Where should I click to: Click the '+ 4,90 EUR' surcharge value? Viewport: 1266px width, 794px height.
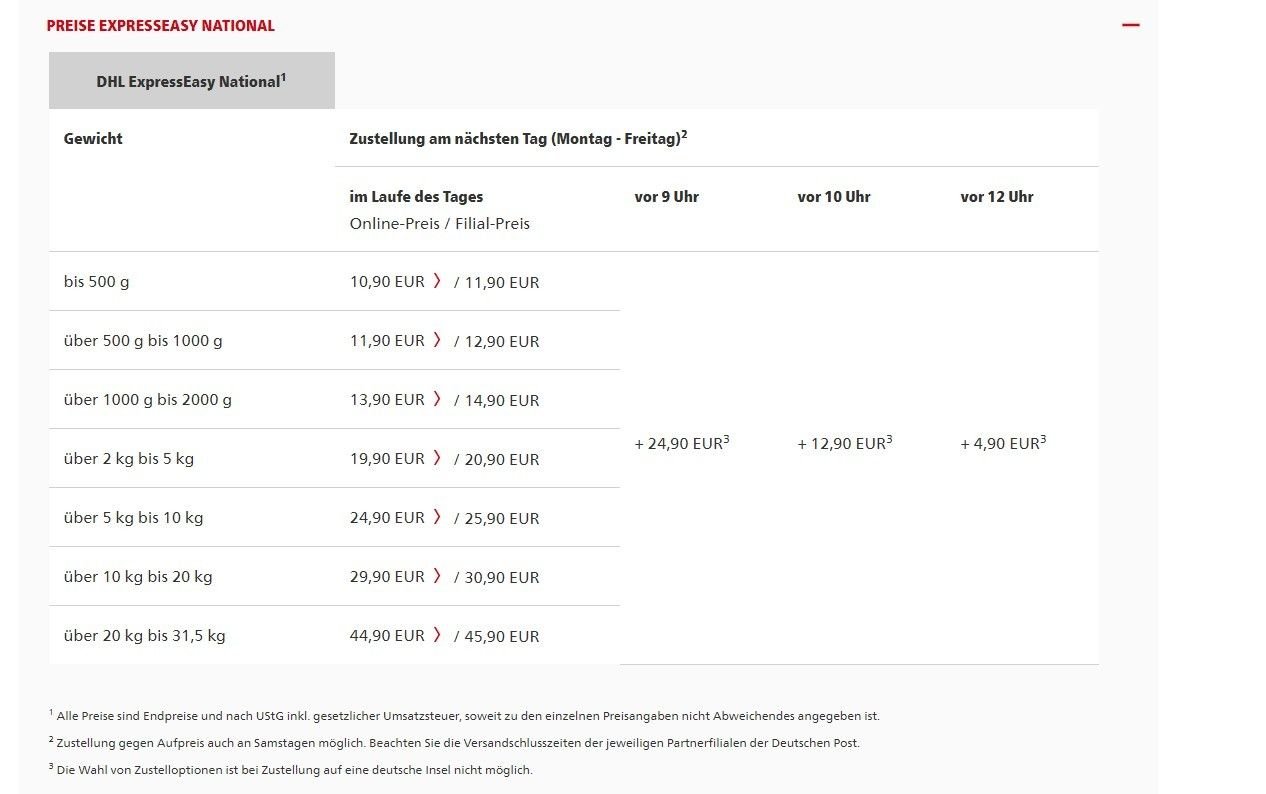pyautogui.click(x=1003, y=443)
